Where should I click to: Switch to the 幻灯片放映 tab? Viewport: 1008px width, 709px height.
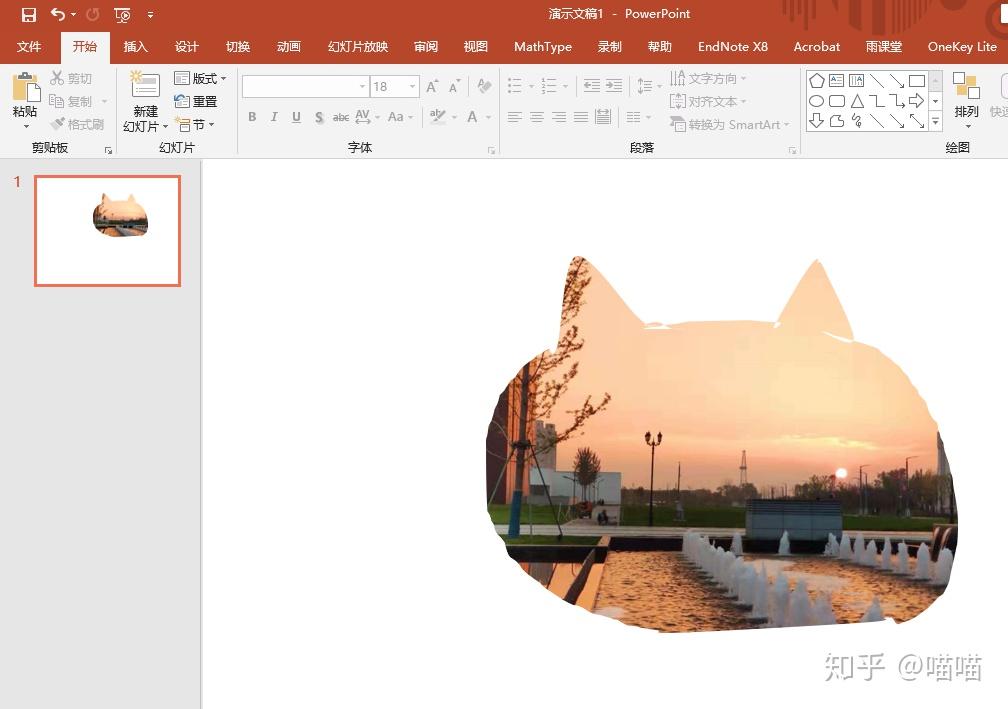coord(358,46)
